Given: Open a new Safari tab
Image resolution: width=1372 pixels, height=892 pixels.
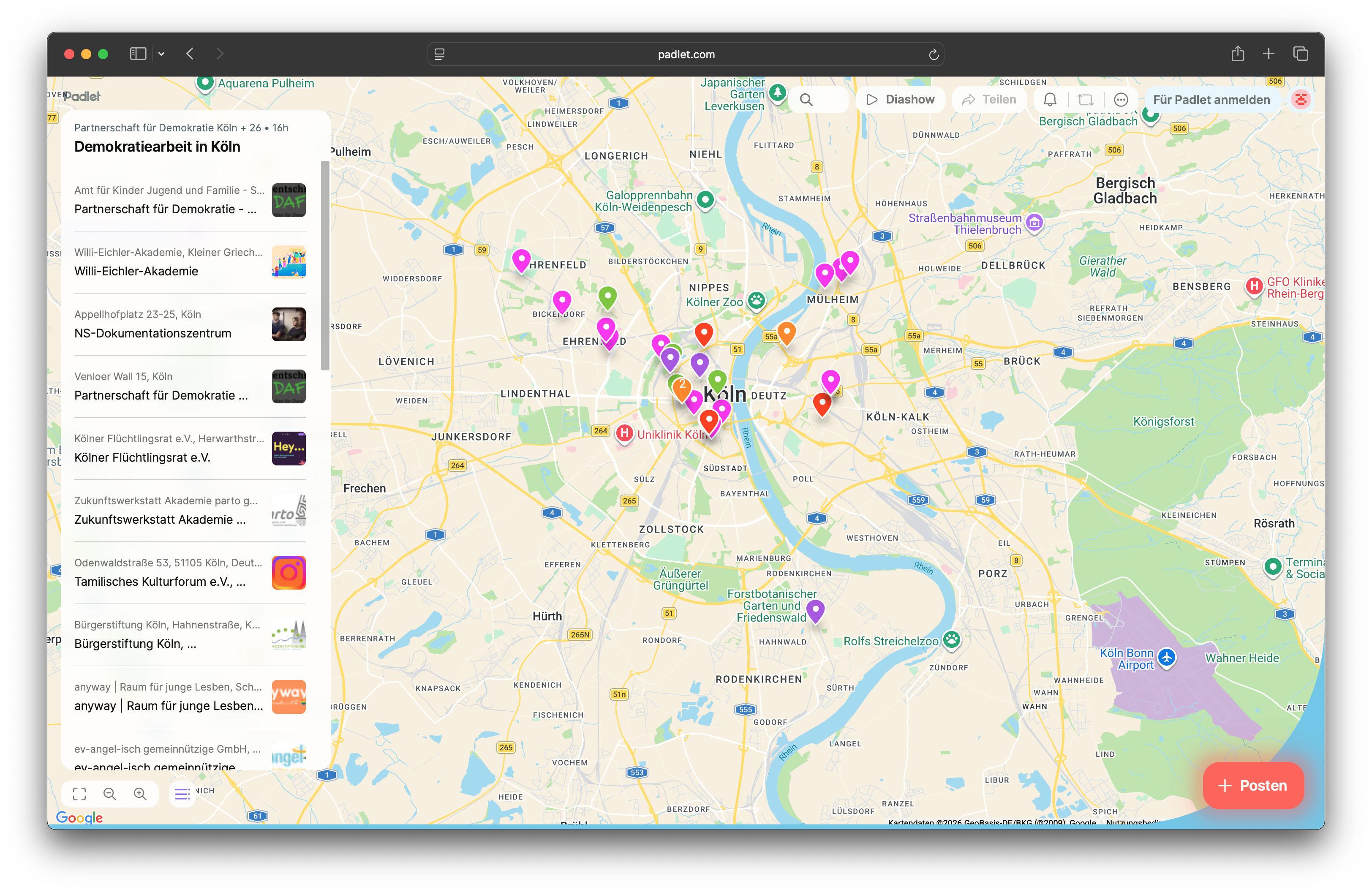Looking at the screenshot, I should tap(1268, 54).
